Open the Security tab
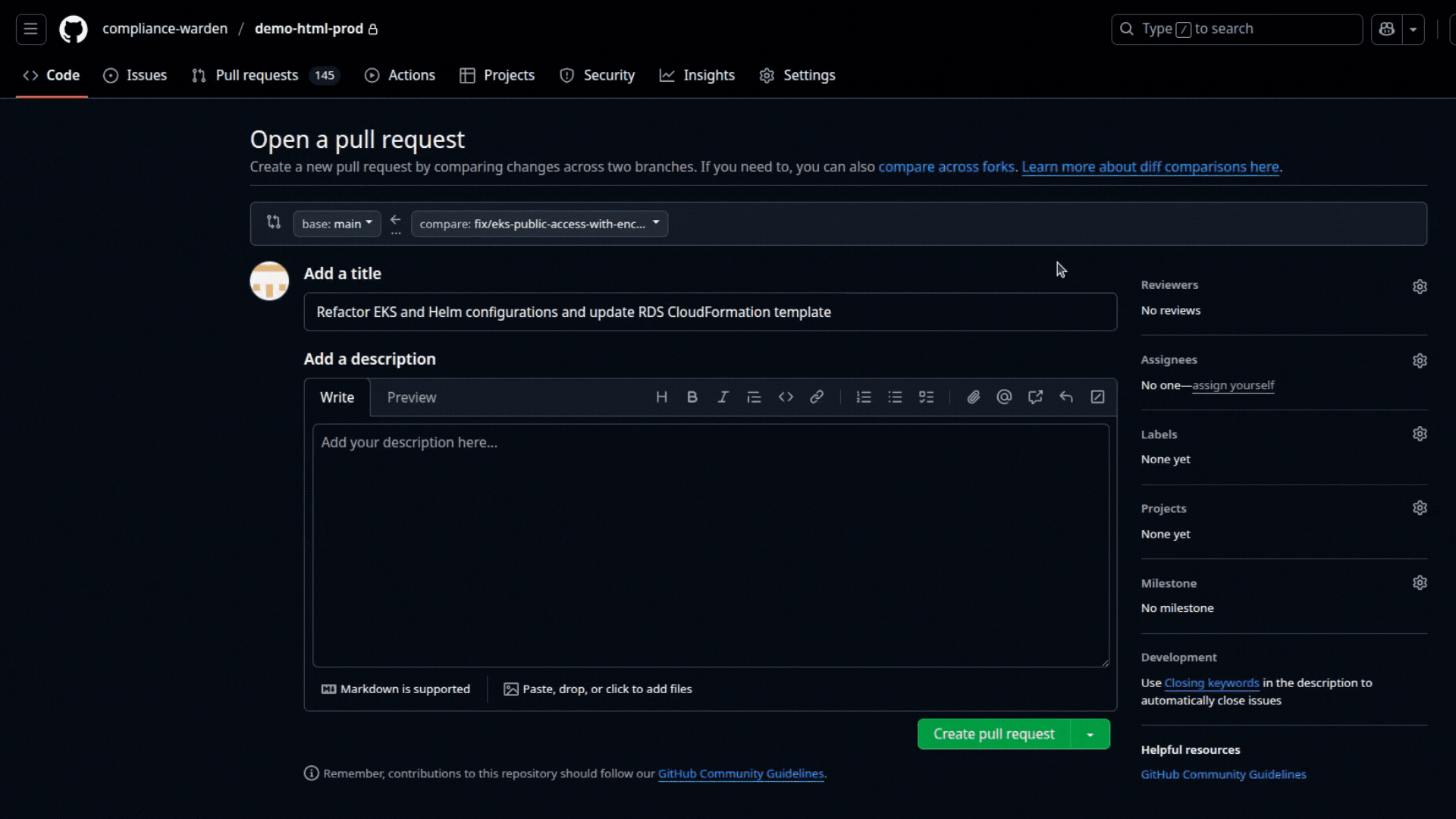 pyautogui.click(x=598, y=75)
